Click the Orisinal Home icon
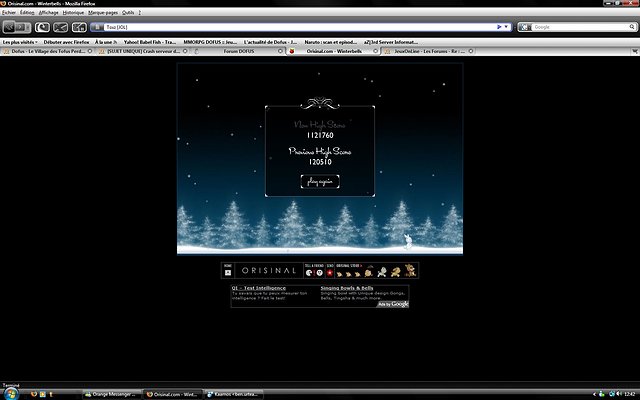This screenshot has height=400, width=640. [228, 272]
